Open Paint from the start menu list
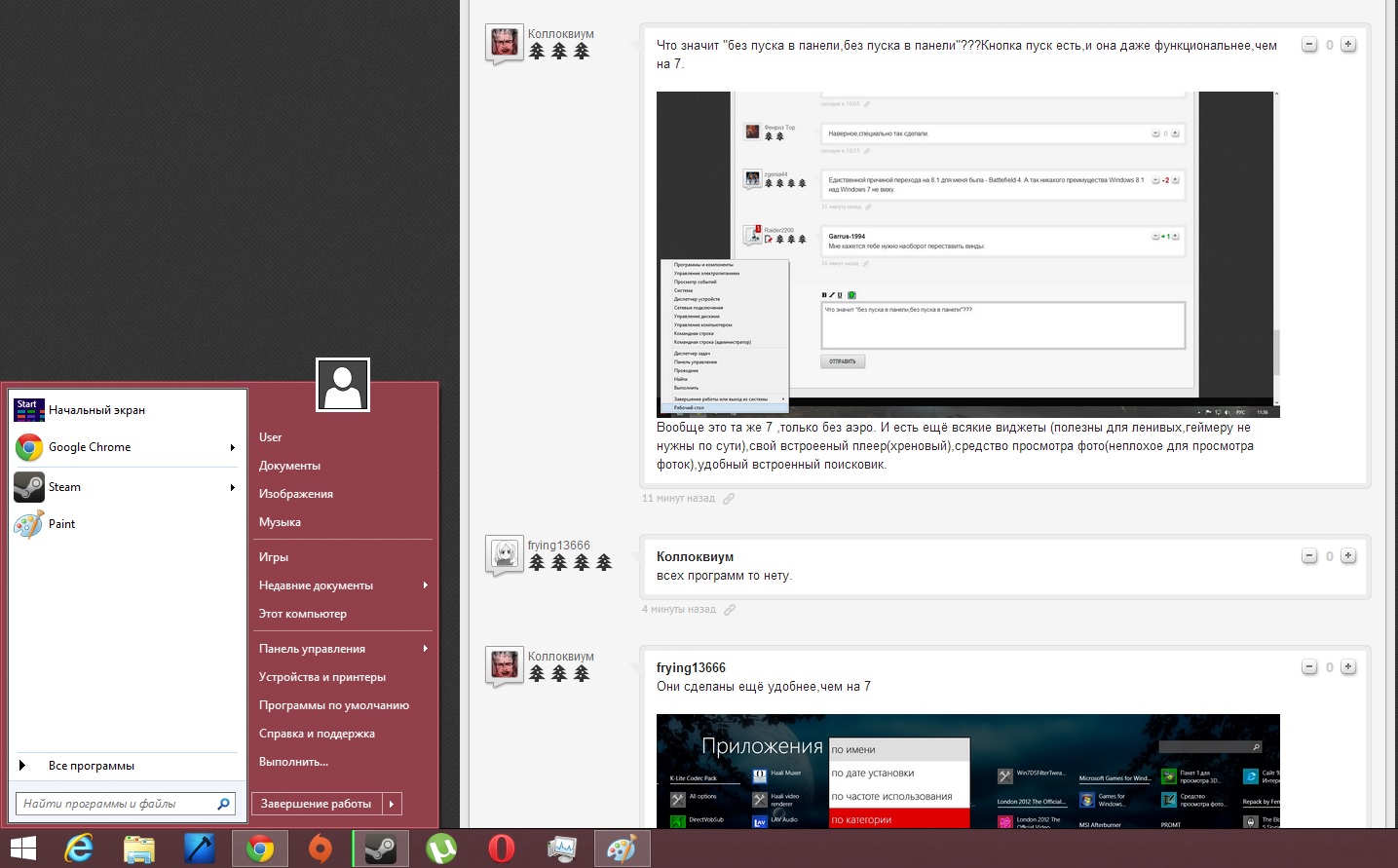Screen dimensions: 1398x868 (126, 524)
